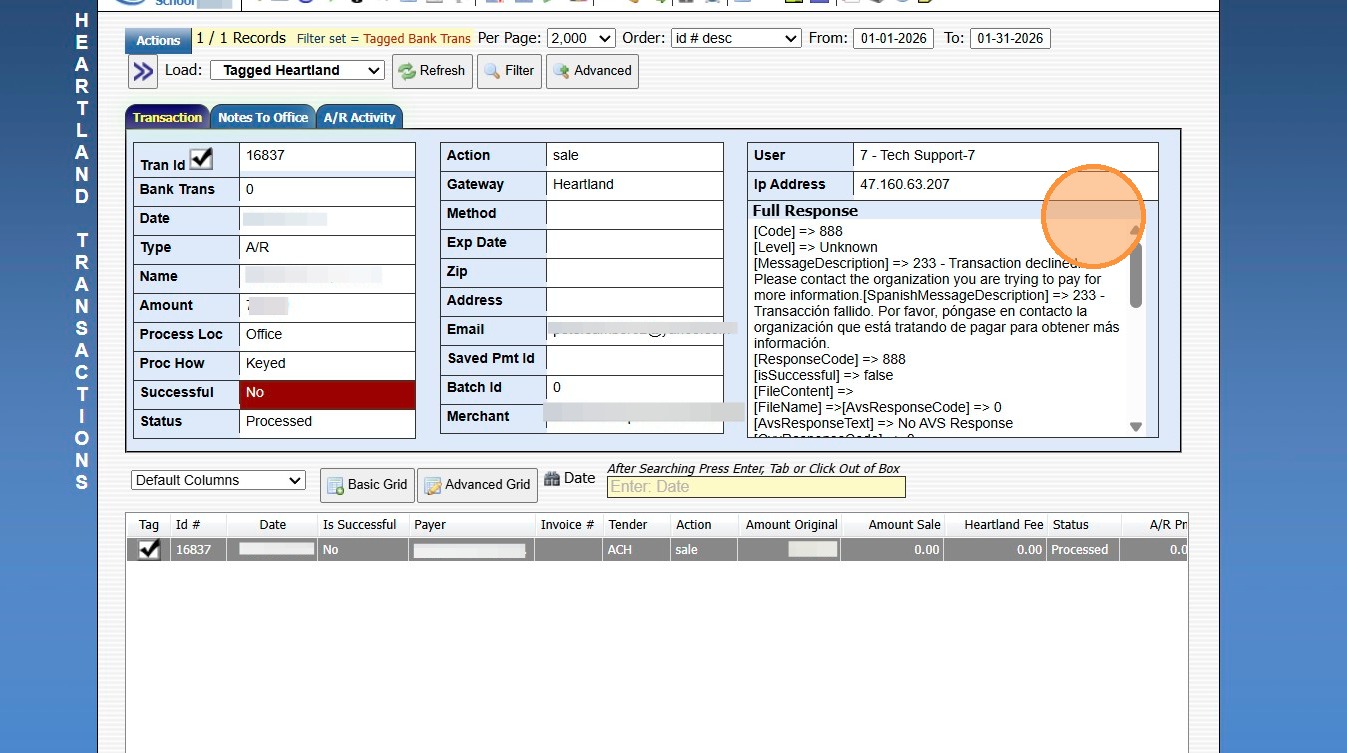Toggle the Tran Id tag checkbox
The height and width of the screenshot is (753, 1347).
point(201,158)
